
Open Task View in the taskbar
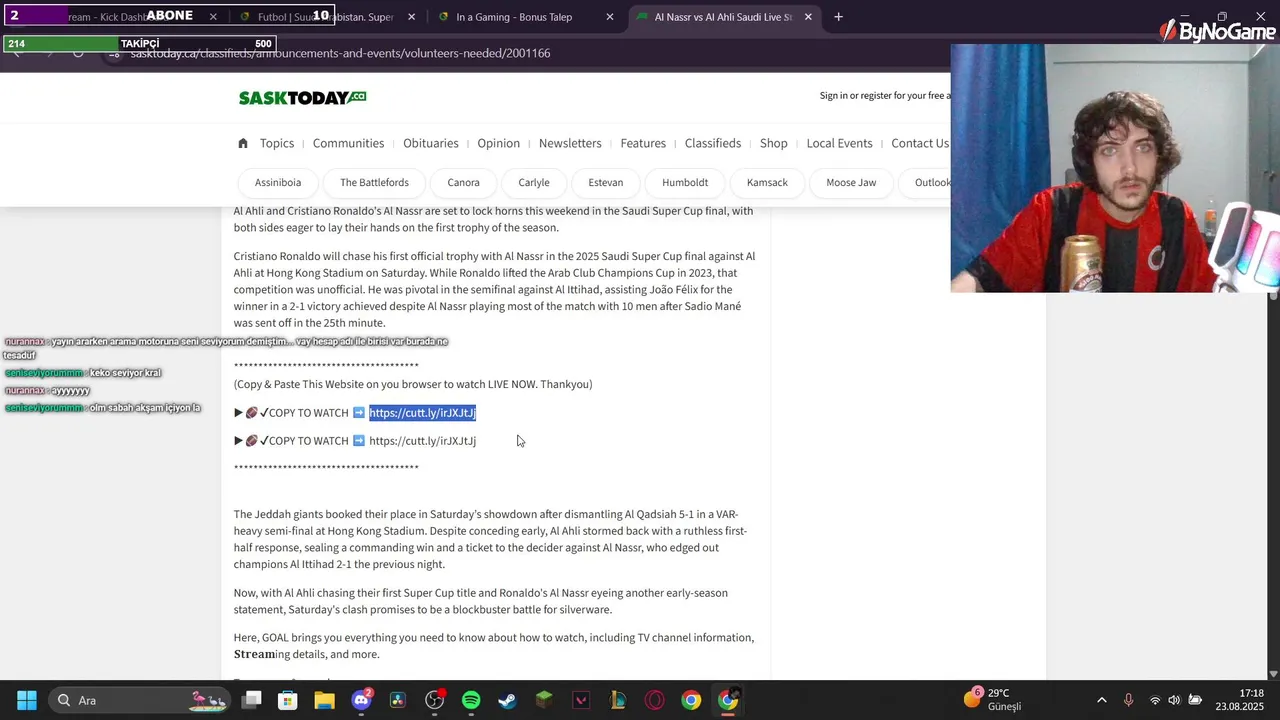[x=252, y=700]
